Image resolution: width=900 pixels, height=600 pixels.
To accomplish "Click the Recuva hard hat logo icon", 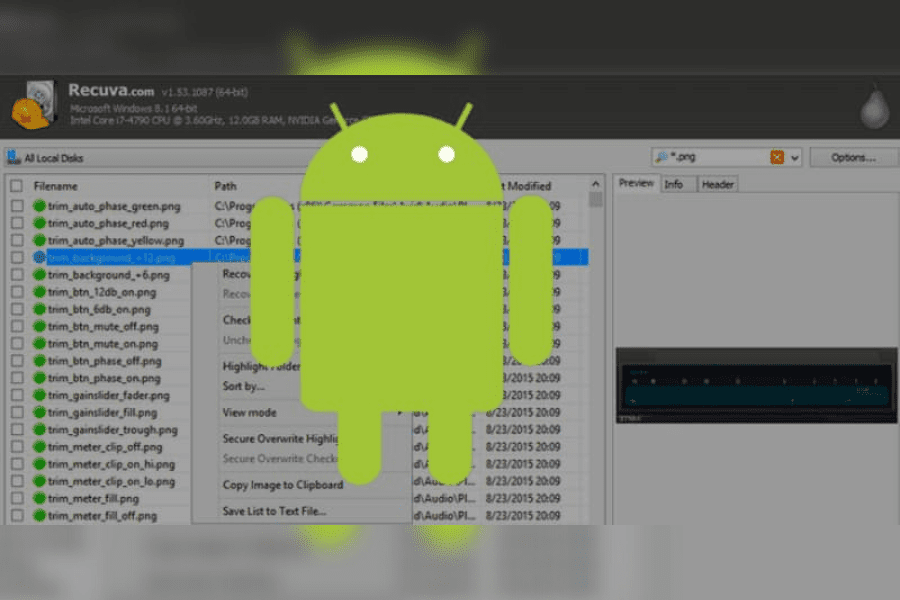I will tap(32, 104).
